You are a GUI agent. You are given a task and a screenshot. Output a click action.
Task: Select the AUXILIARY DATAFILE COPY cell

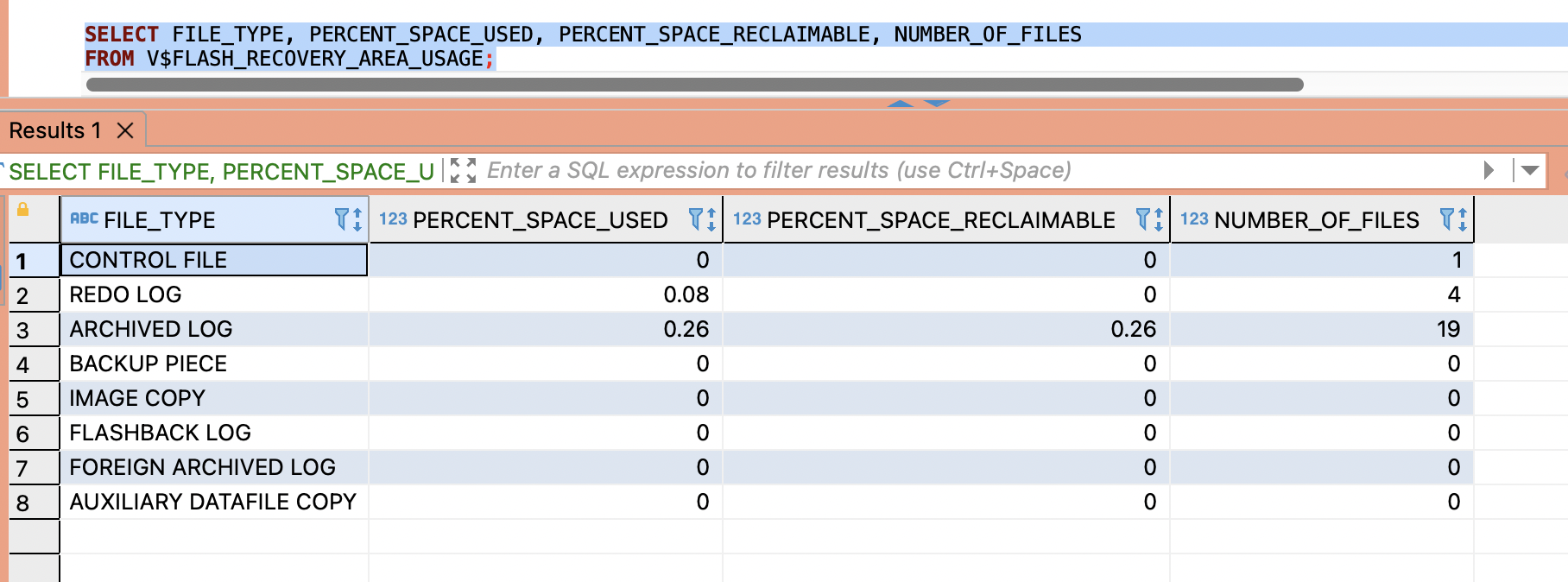pos(212,502)
